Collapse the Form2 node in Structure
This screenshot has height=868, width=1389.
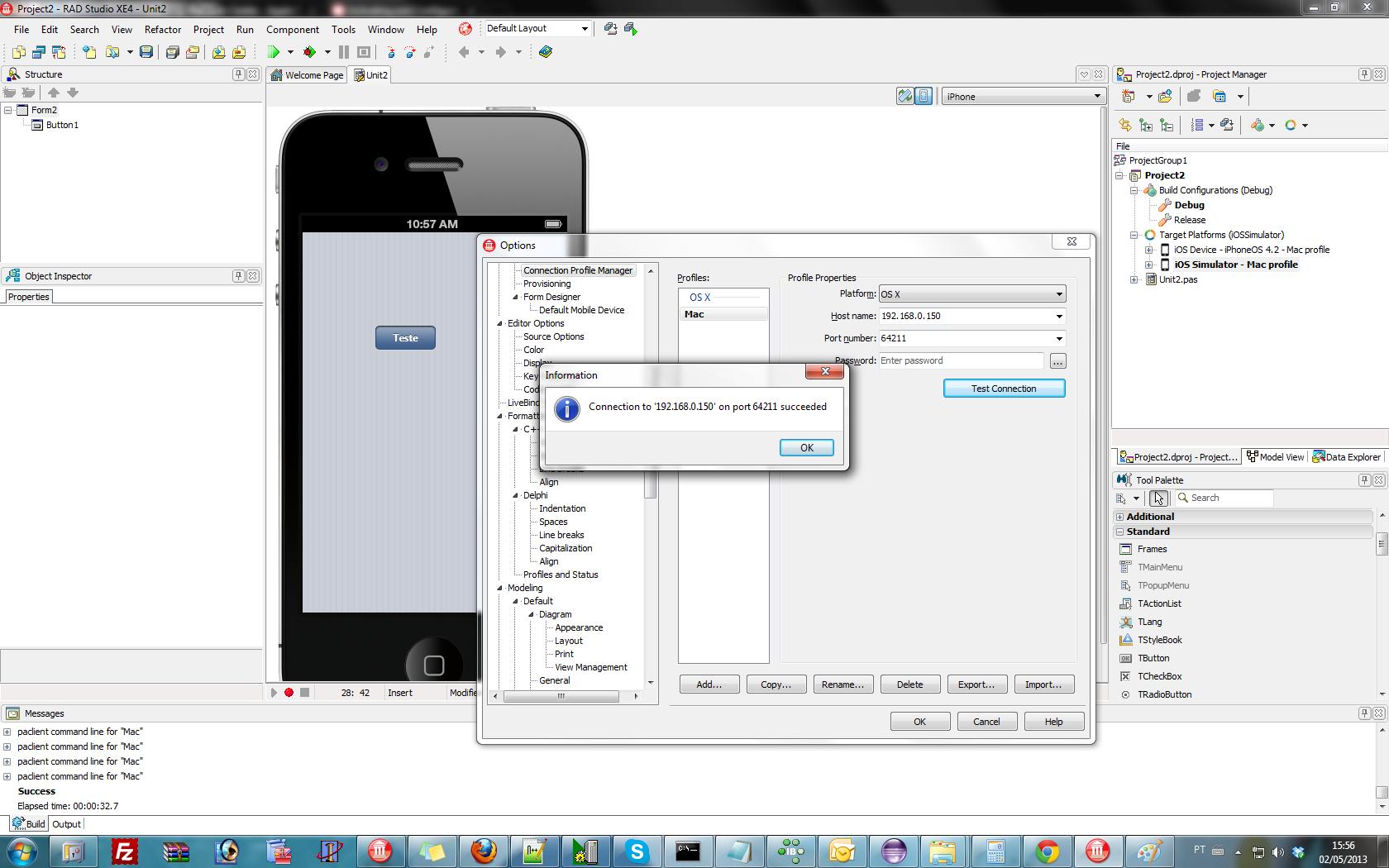(7, 110)
